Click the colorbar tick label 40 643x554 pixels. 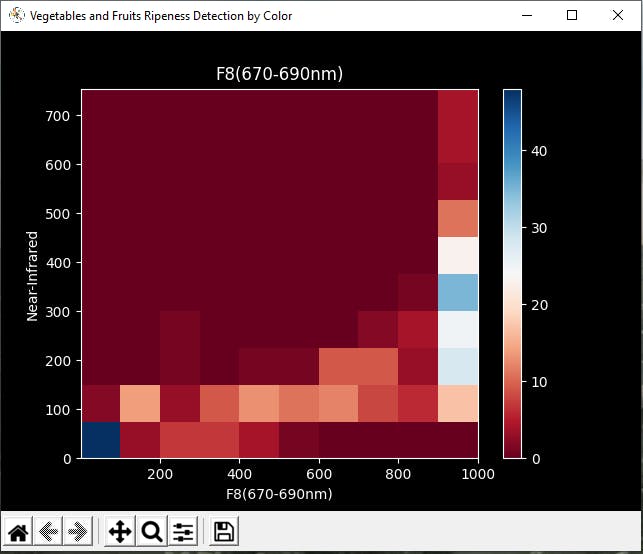539,151
